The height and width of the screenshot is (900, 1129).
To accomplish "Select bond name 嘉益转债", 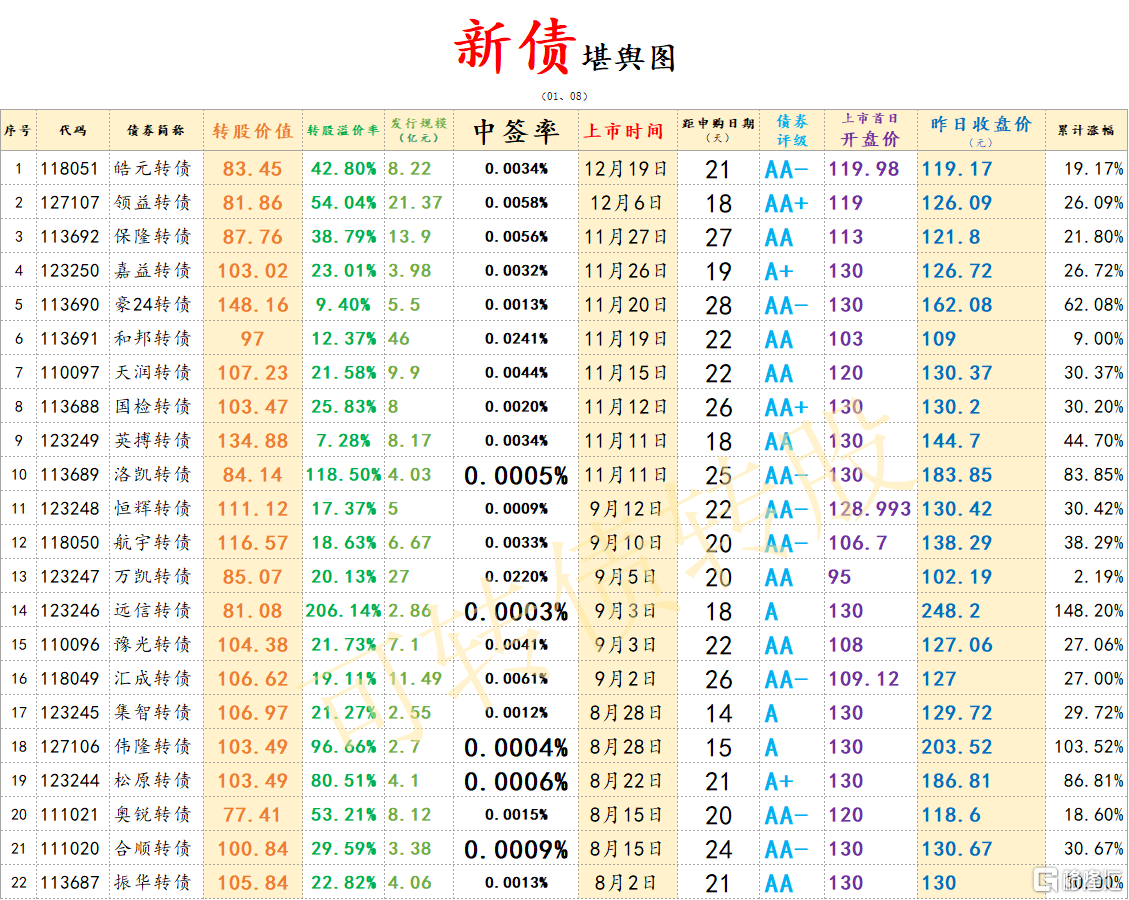I will click(153, 271).
